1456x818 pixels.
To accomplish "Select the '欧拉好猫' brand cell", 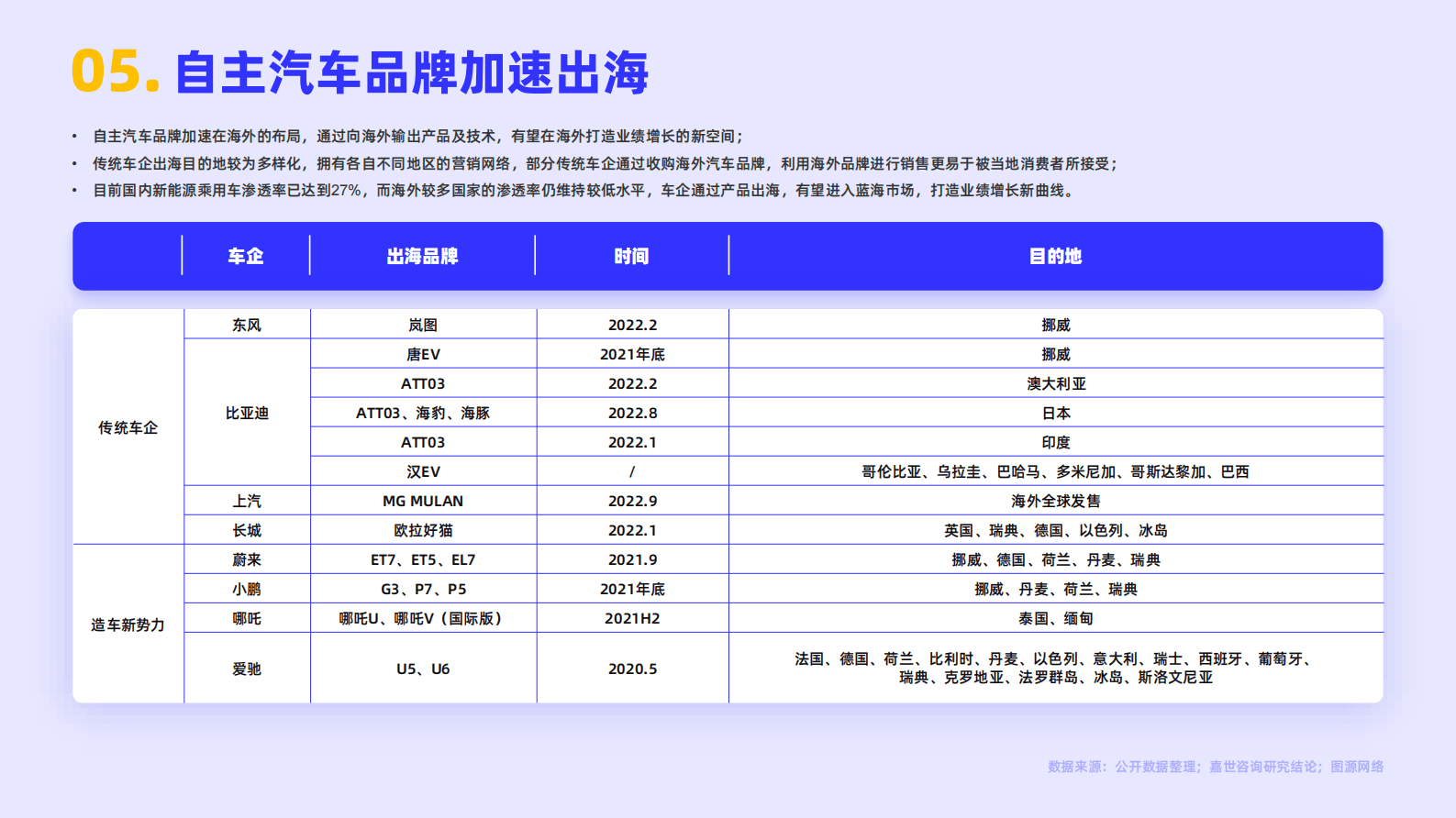I will pyautogui.click(x=423, y=530).
